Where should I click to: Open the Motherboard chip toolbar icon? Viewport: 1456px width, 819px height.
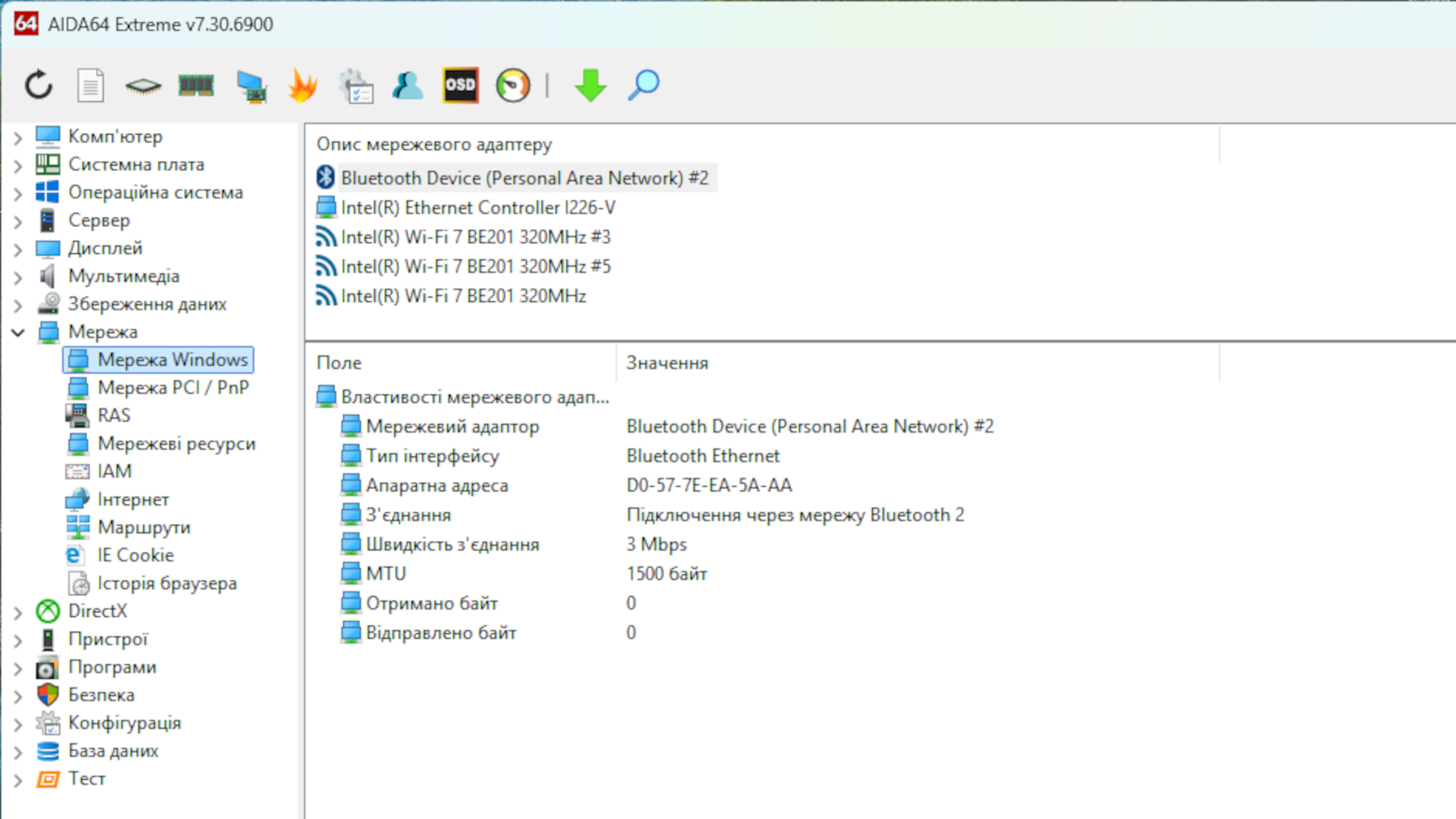coord(143,86)
